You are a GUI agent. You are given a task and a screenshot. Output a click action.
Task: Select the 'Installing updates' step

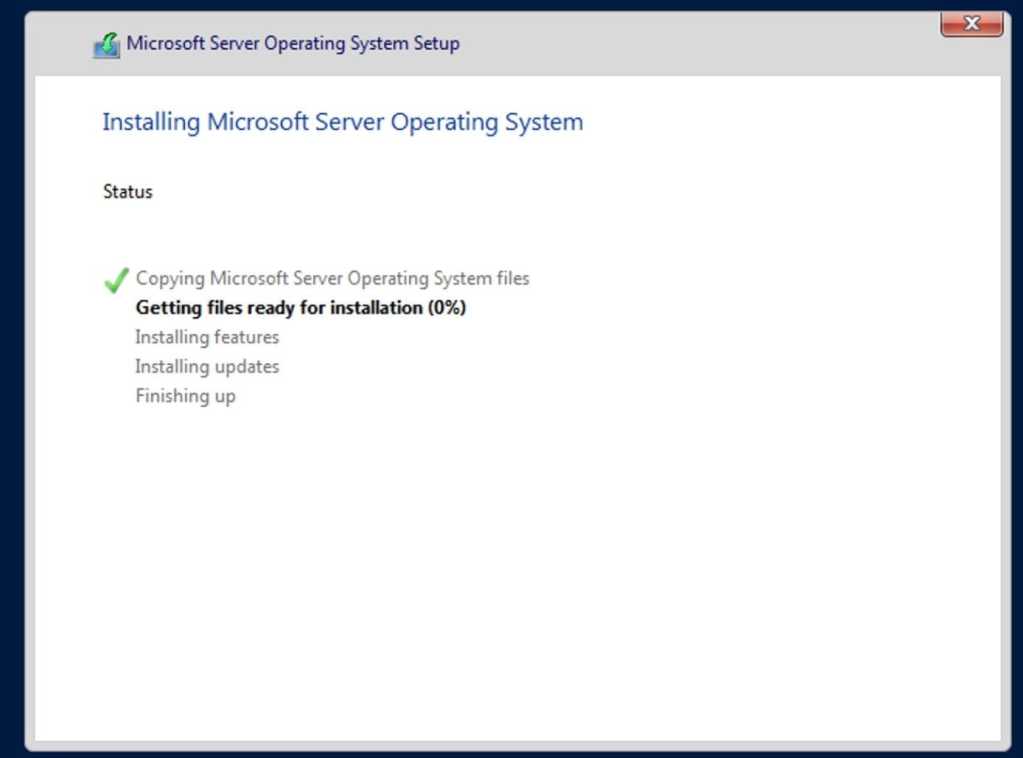pos(206,366)
